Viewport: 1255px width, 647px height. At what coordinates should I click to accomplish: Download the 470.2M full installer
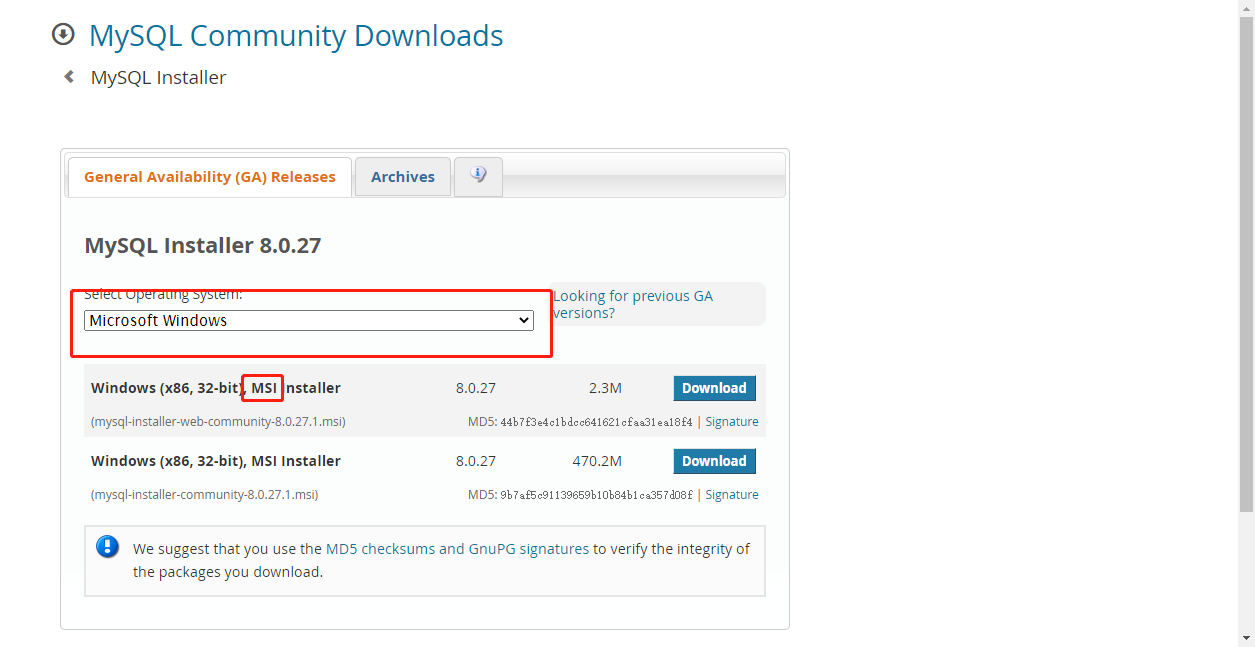pos(714,461)
